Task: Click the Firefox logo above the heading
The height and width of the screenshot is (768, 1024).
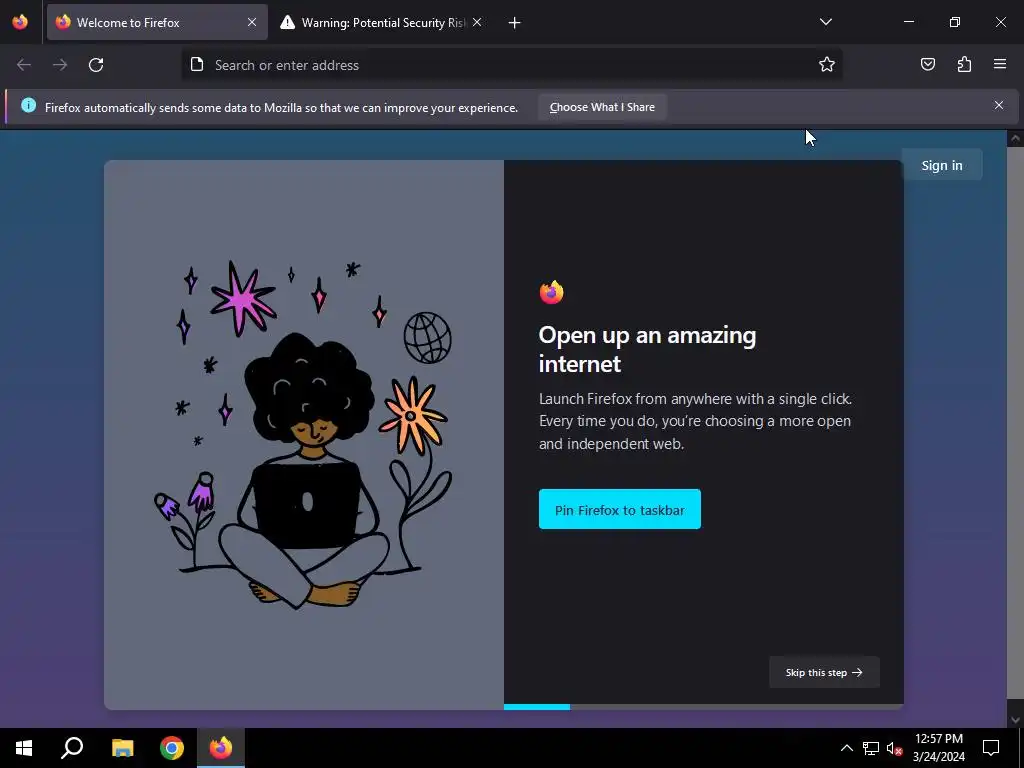Action: [552, 292]
